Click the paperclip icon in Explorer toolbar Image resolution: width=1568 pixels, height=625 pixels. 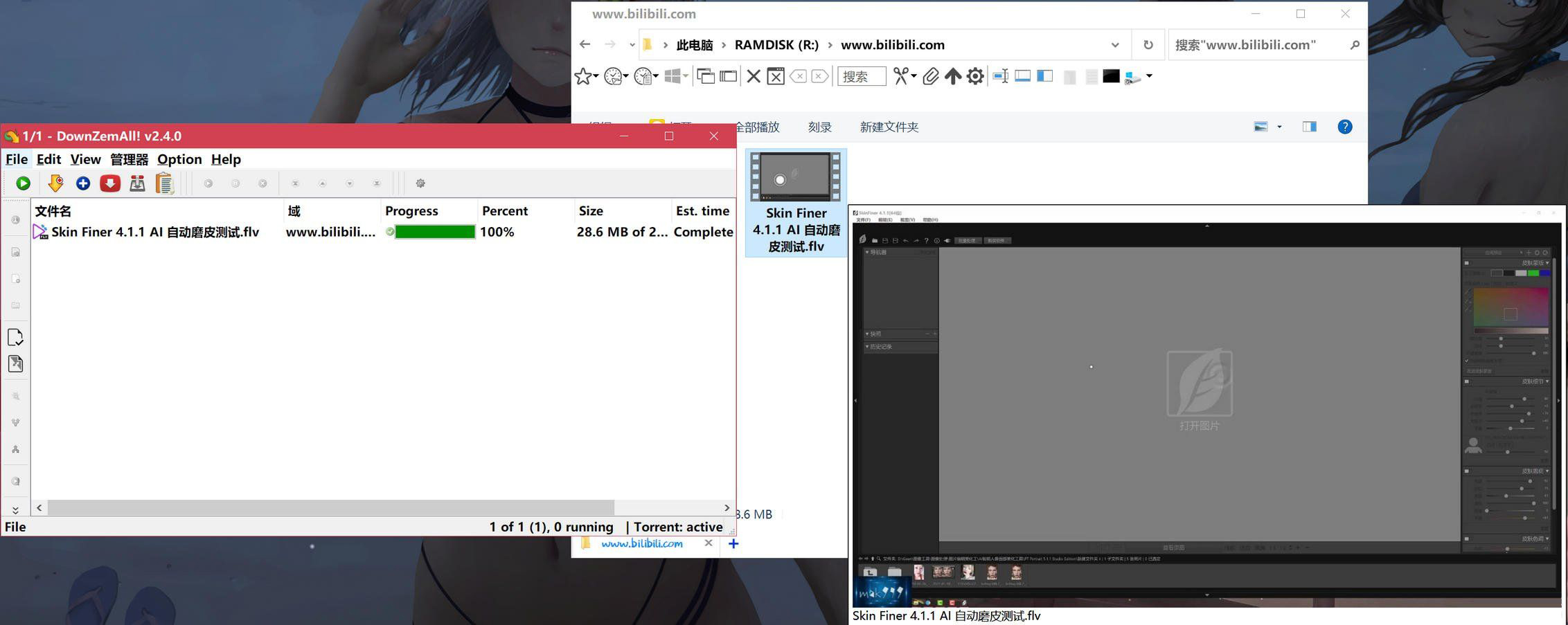coord(931,76)
